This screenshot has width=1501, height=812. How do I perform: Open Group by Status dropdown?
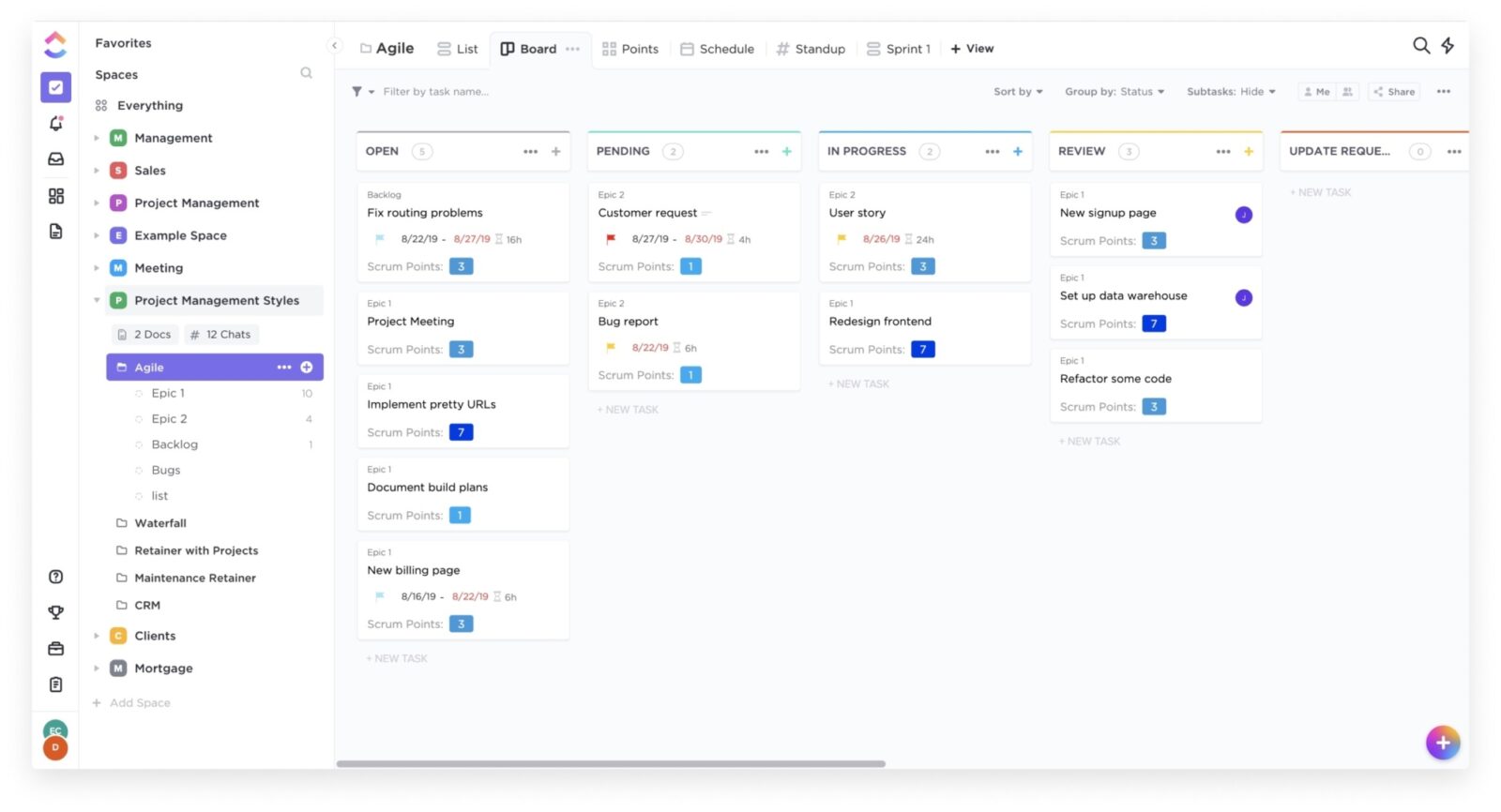click(x=1114, y=92)
